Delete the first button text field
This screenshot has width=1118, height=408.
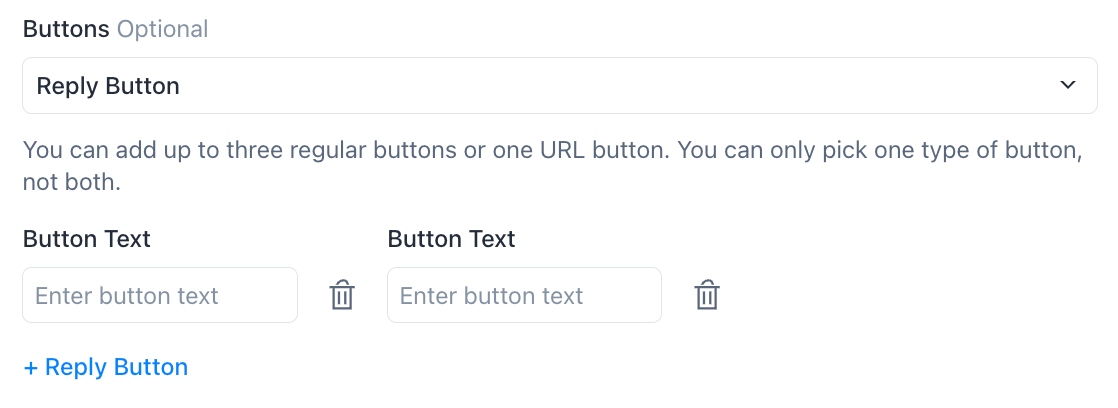[342, 296]
